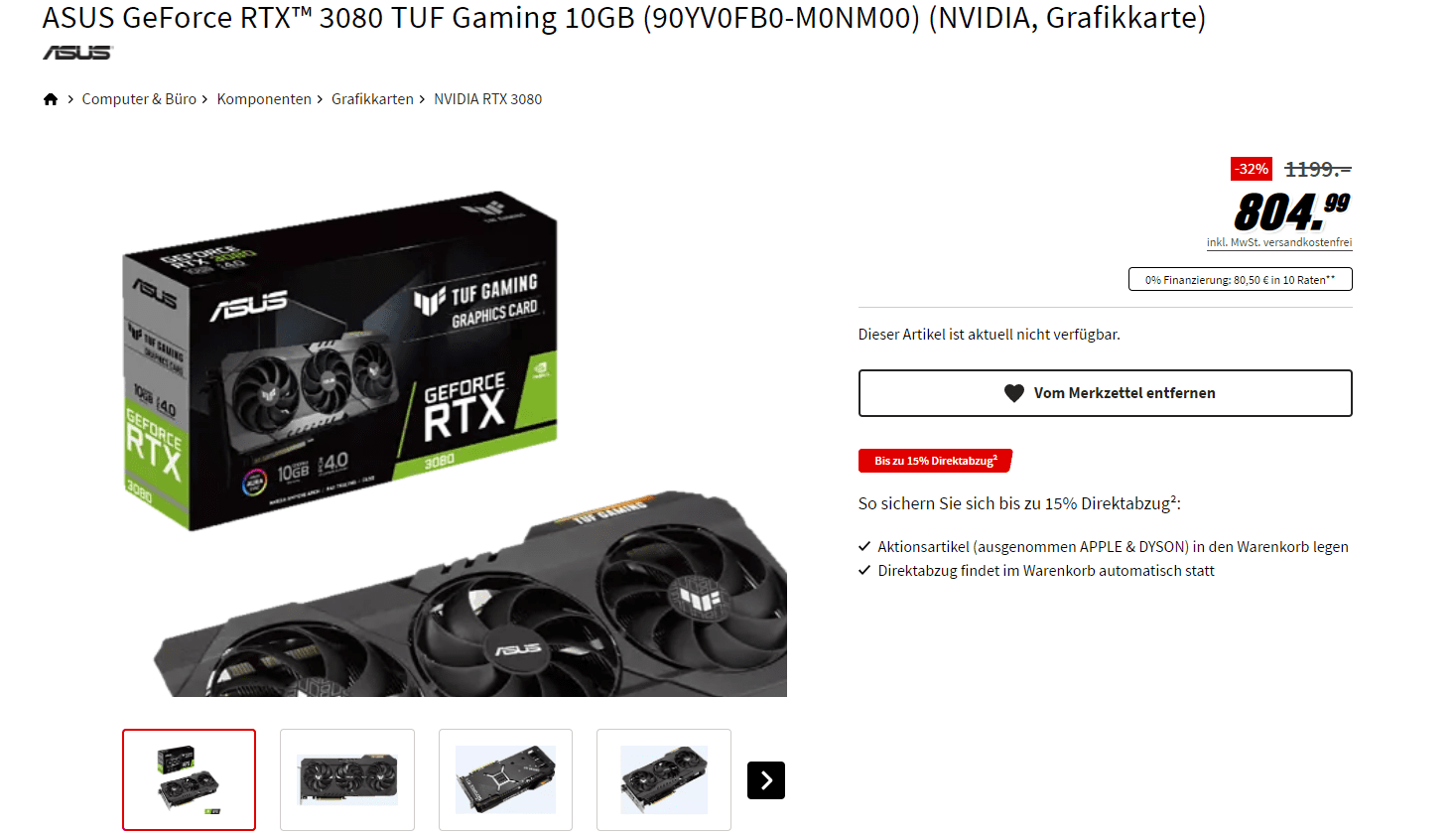Go to Komponenten category

point(264,99)
